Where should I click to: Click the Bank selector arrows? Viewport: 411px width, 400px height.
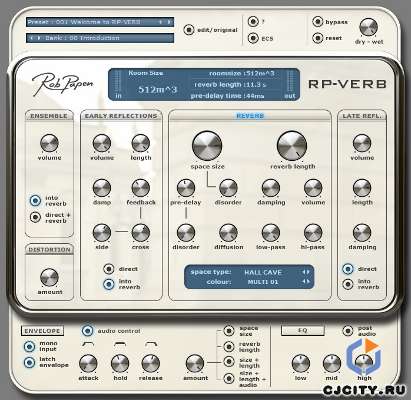pyautogui.click(x=35, y=38)
